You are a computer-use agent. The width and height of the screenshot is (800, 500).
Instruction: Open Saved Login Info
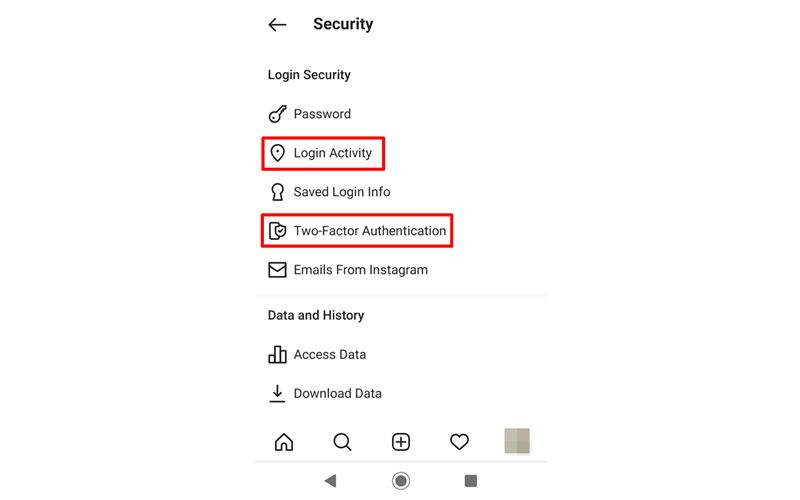[x=342, y=192]
